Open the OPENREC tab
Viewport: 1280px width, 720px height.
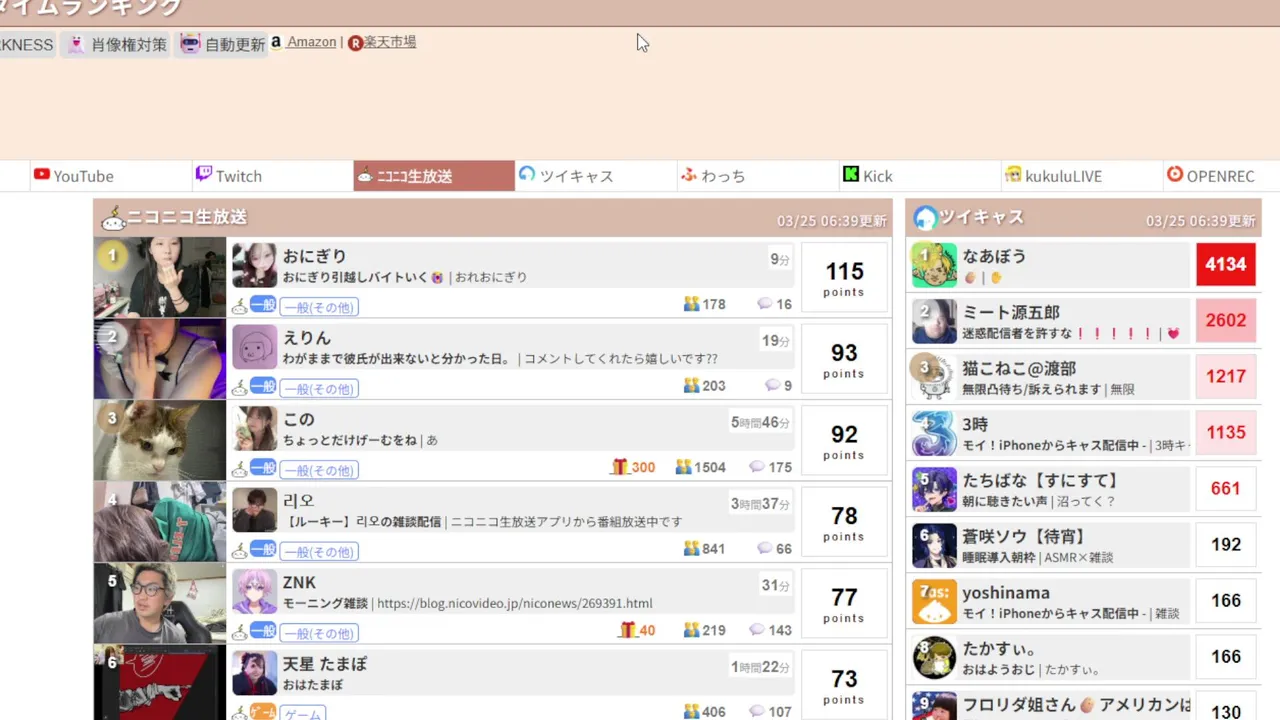[x=1222, y=176]
